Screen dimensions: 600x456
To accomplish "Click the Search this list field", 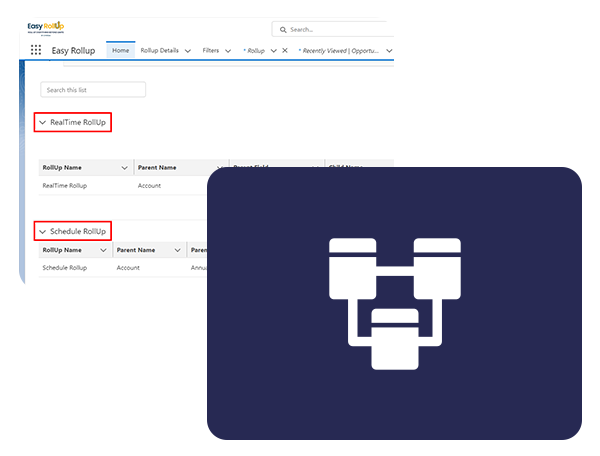I will [x=93, y=90].
